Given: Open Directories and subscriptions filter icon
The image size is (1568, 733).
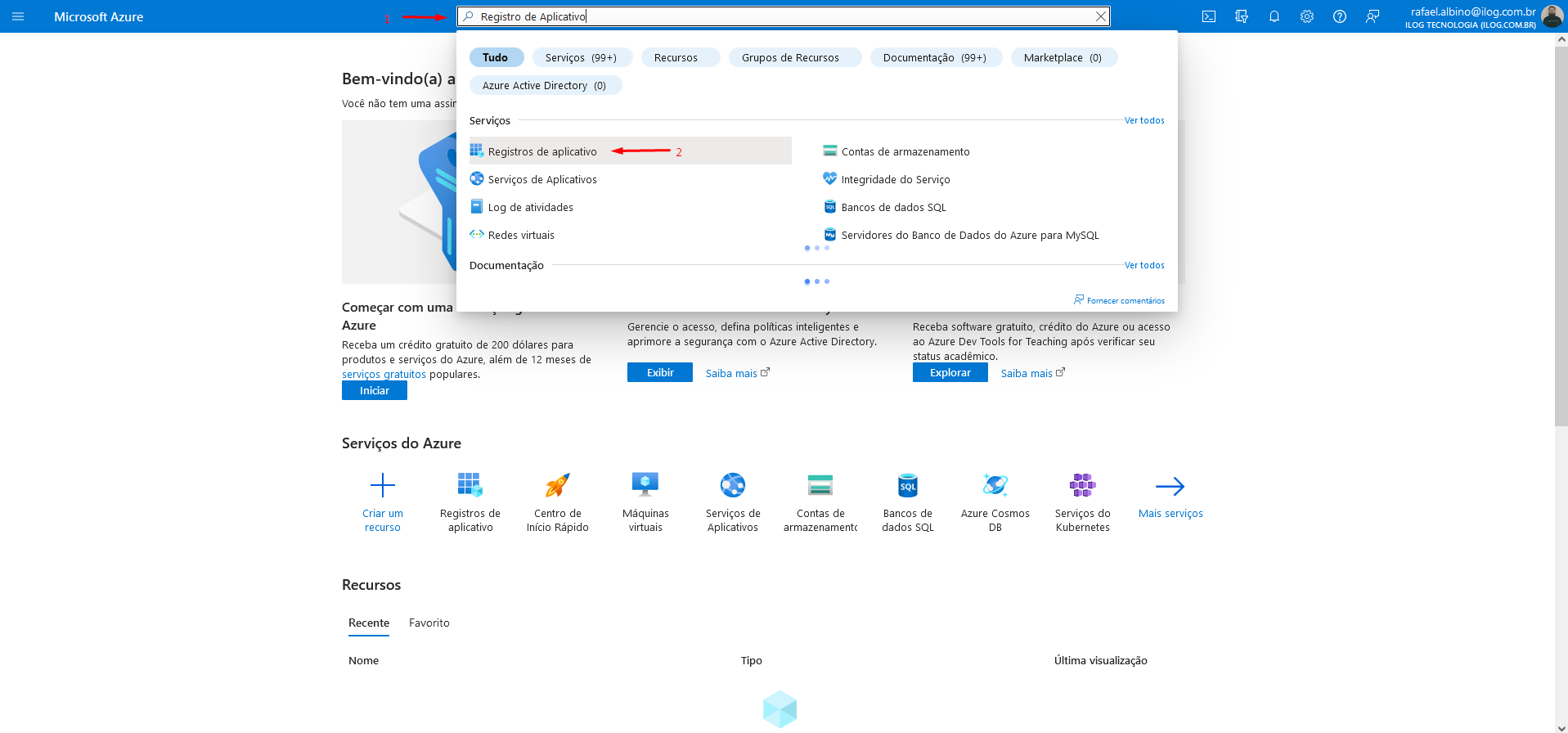Looking at the screenshot, I should tap(1242, 16).
